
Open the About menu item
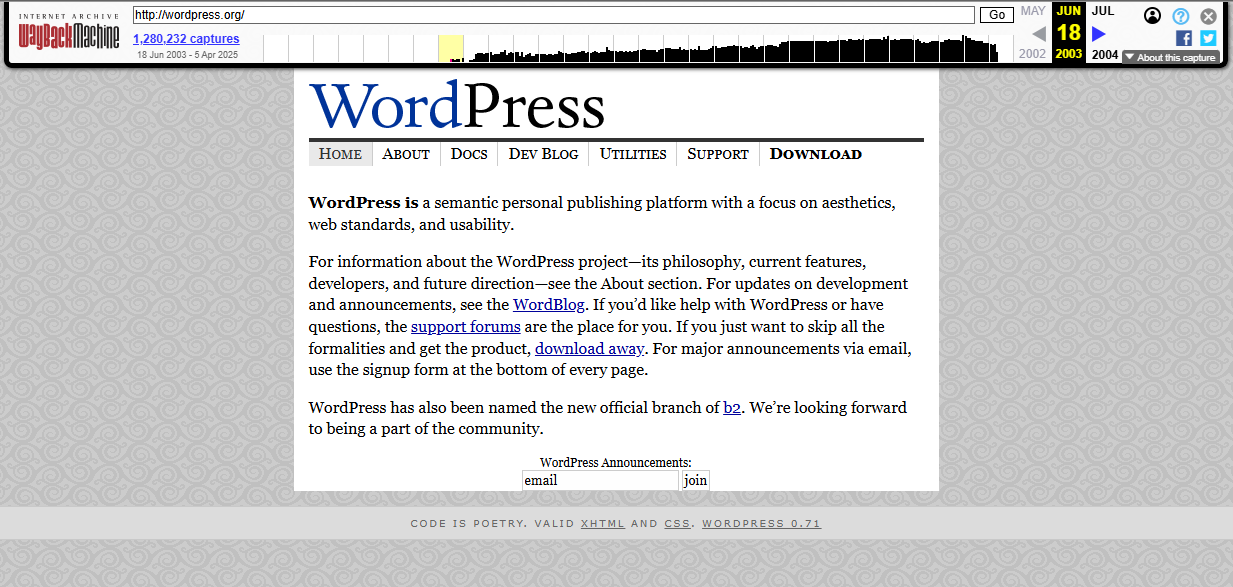(406, 154)
